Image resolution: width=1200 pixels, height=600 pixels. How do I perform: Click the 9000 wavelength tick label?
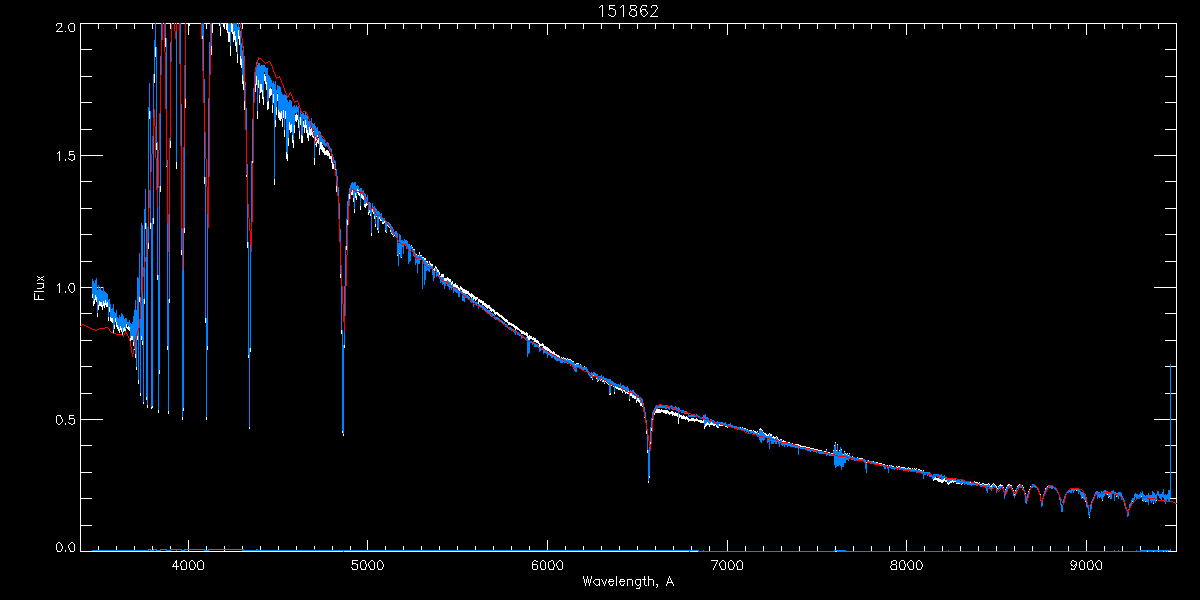1087,565
